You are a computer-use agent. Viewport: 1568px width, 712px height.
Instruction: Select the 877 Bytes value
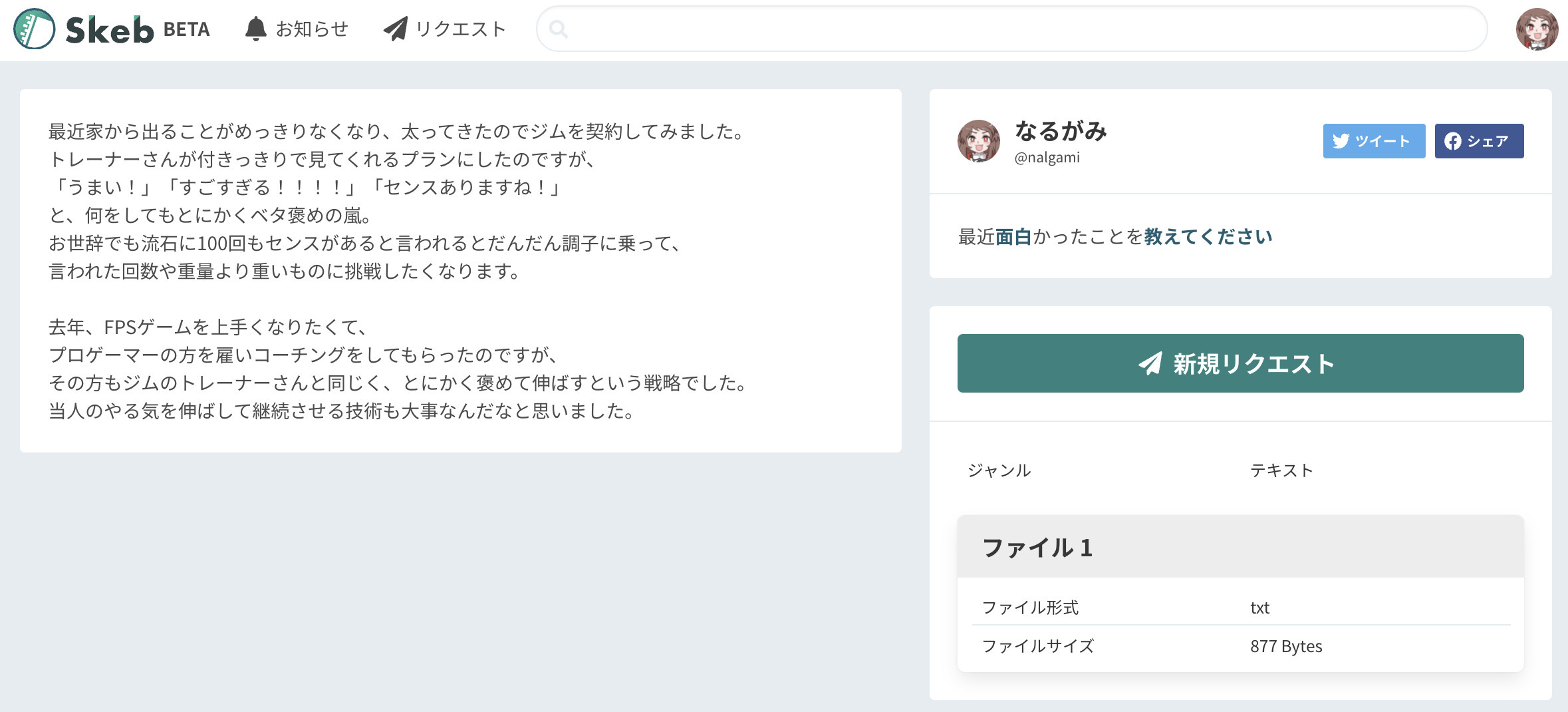pyautogui.click(x=1286, y=646)
